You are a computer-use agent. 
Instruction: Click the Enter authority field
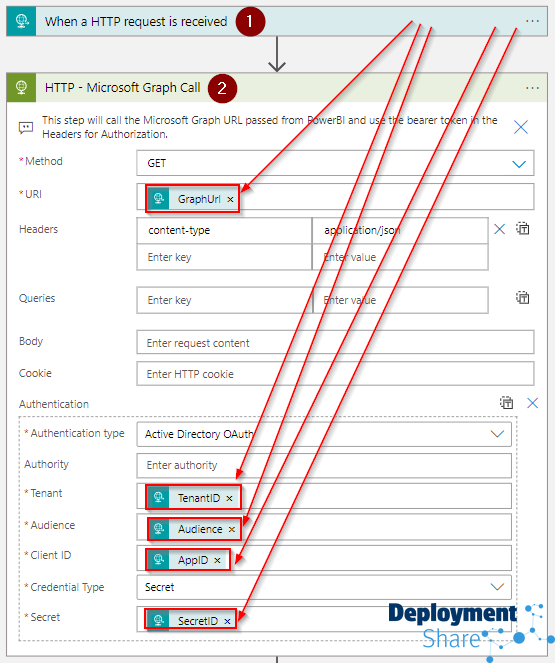pos(324,466)
